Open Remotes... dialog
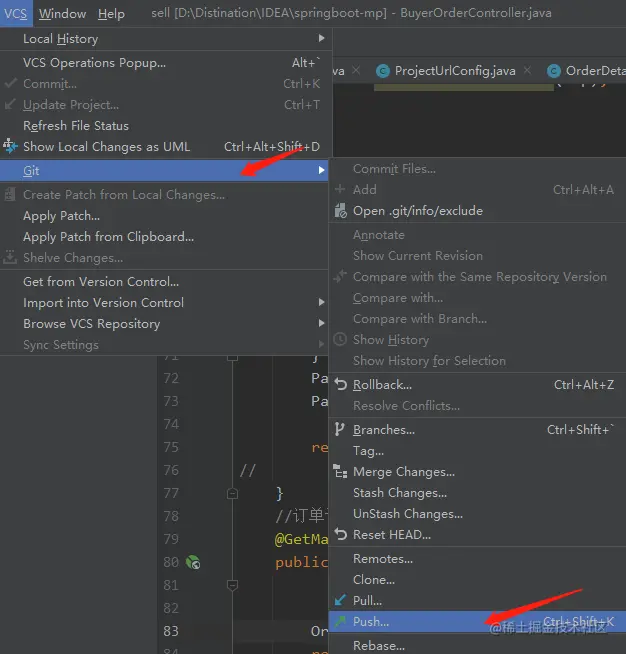The width and height of the screenshot is (626, 654). click(478, 559)
